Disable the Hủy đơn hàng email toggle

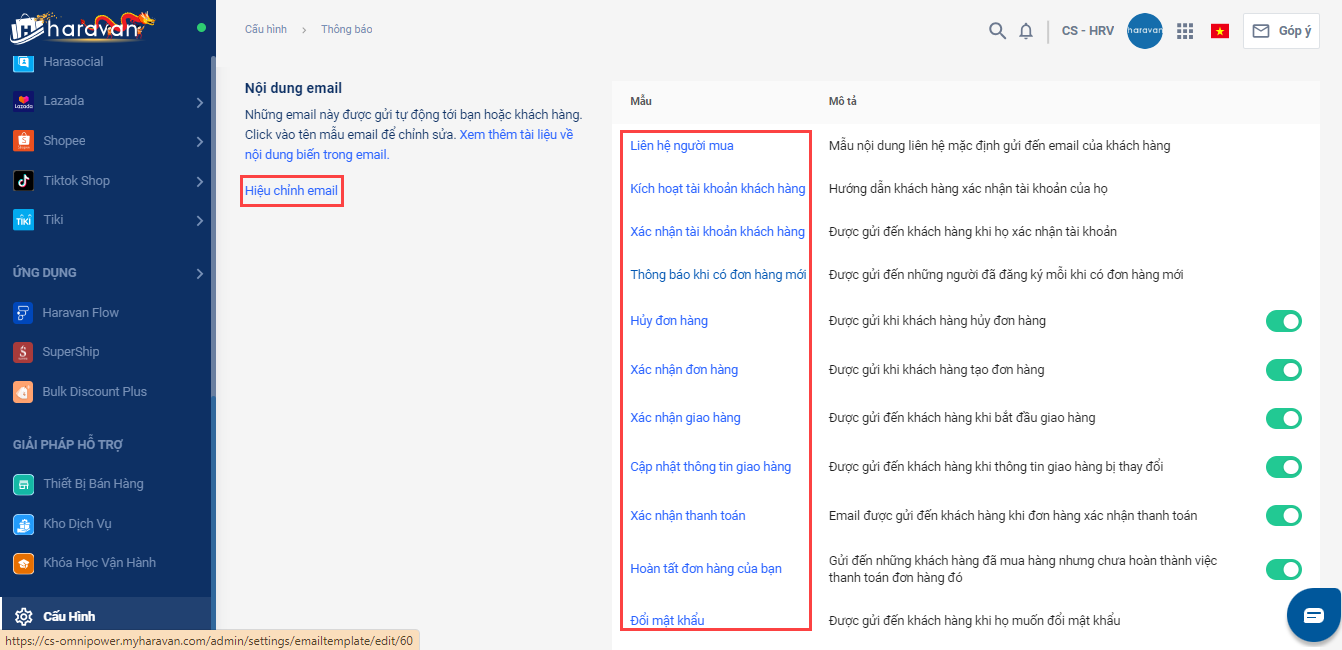click(1283, 321)
